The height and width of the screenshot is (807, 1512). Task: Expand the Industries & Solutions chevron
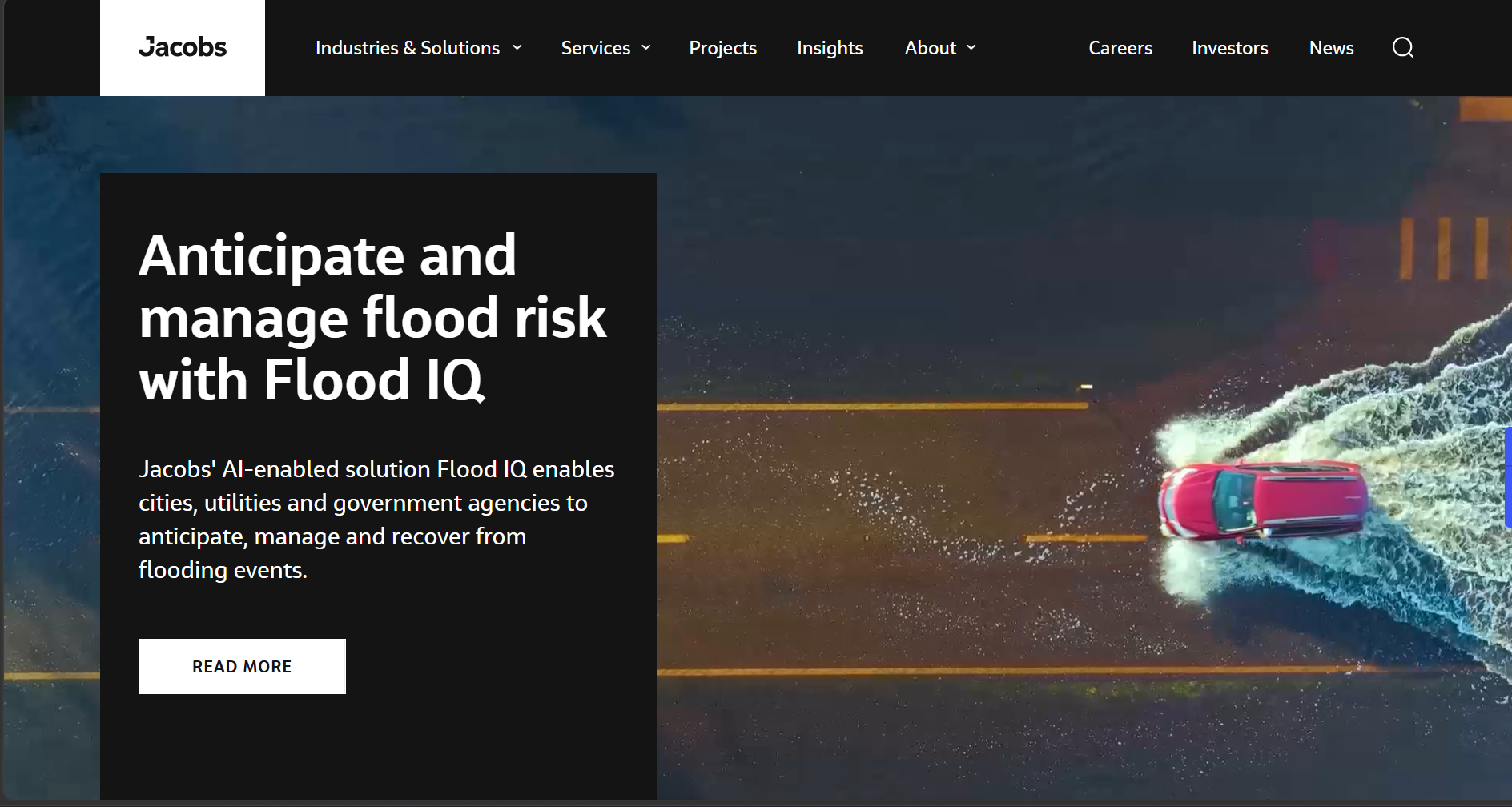point(517,48)
